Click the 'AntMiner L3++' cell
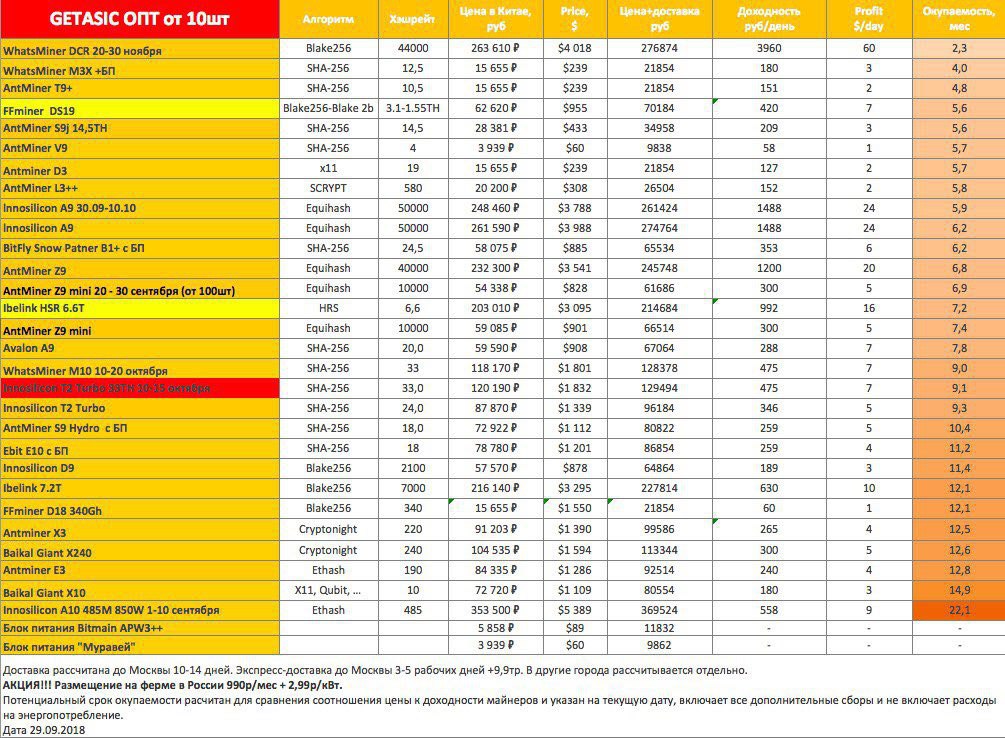The height and width of the screenshot is (738, 1005). [140, 189]
